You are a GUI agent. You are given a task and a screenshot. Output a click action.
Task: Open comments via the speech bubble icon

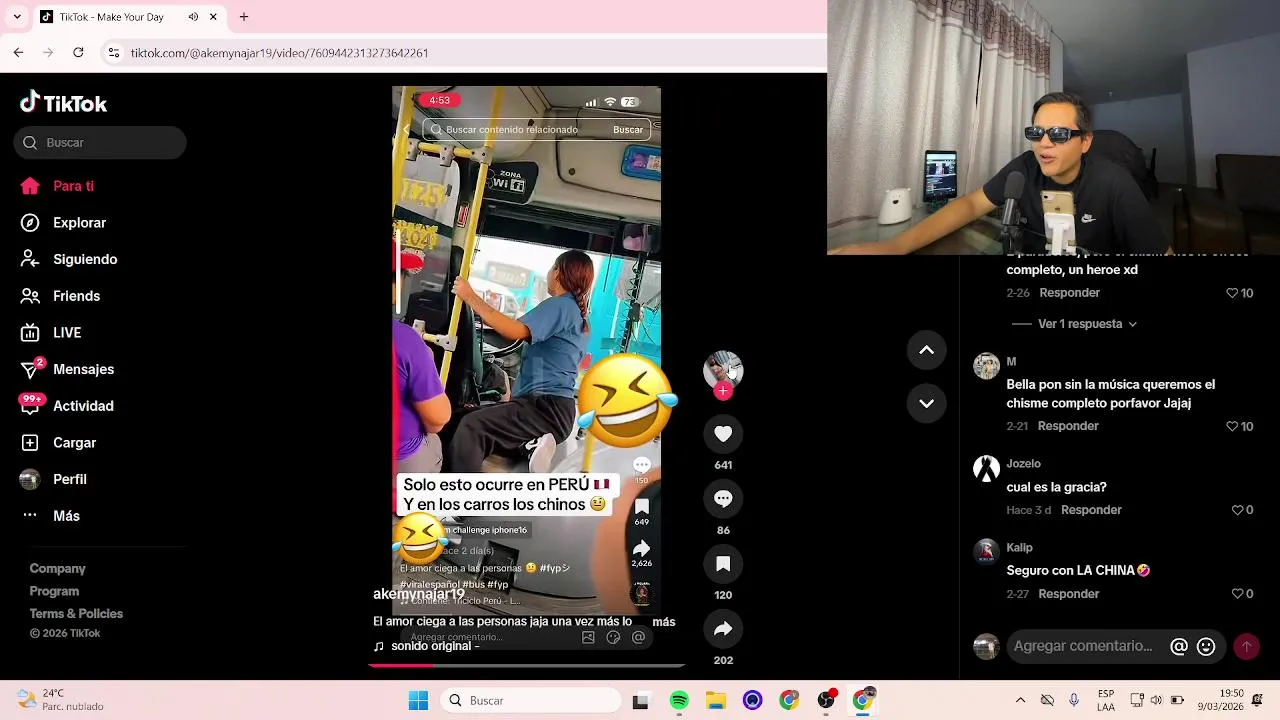click(x=723, y=499)
